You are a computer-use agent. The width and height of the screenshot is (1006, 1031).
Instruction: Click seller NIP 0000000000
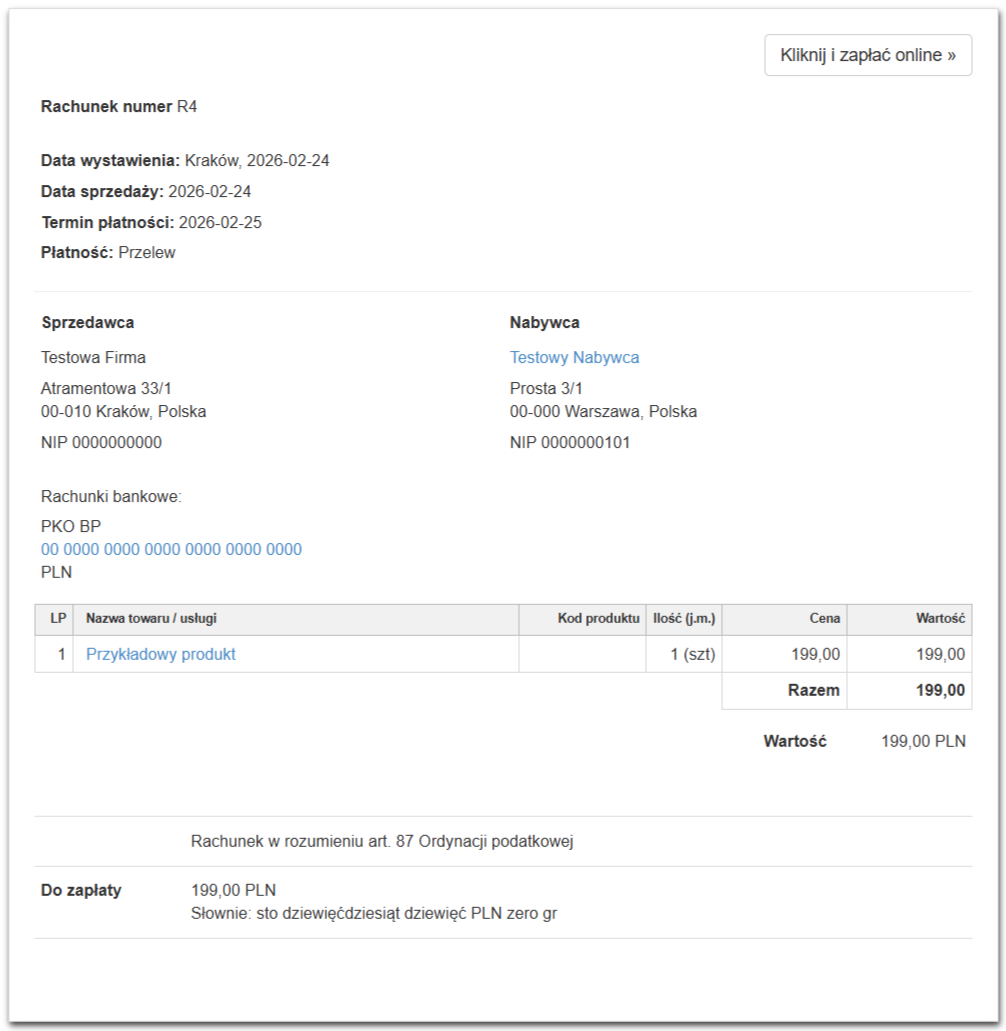(x=101, y=443)
